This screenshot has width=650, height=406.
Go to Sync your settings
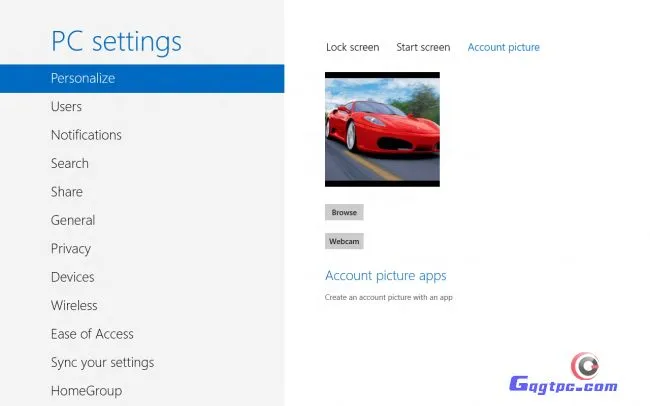(x=102, y=363)
